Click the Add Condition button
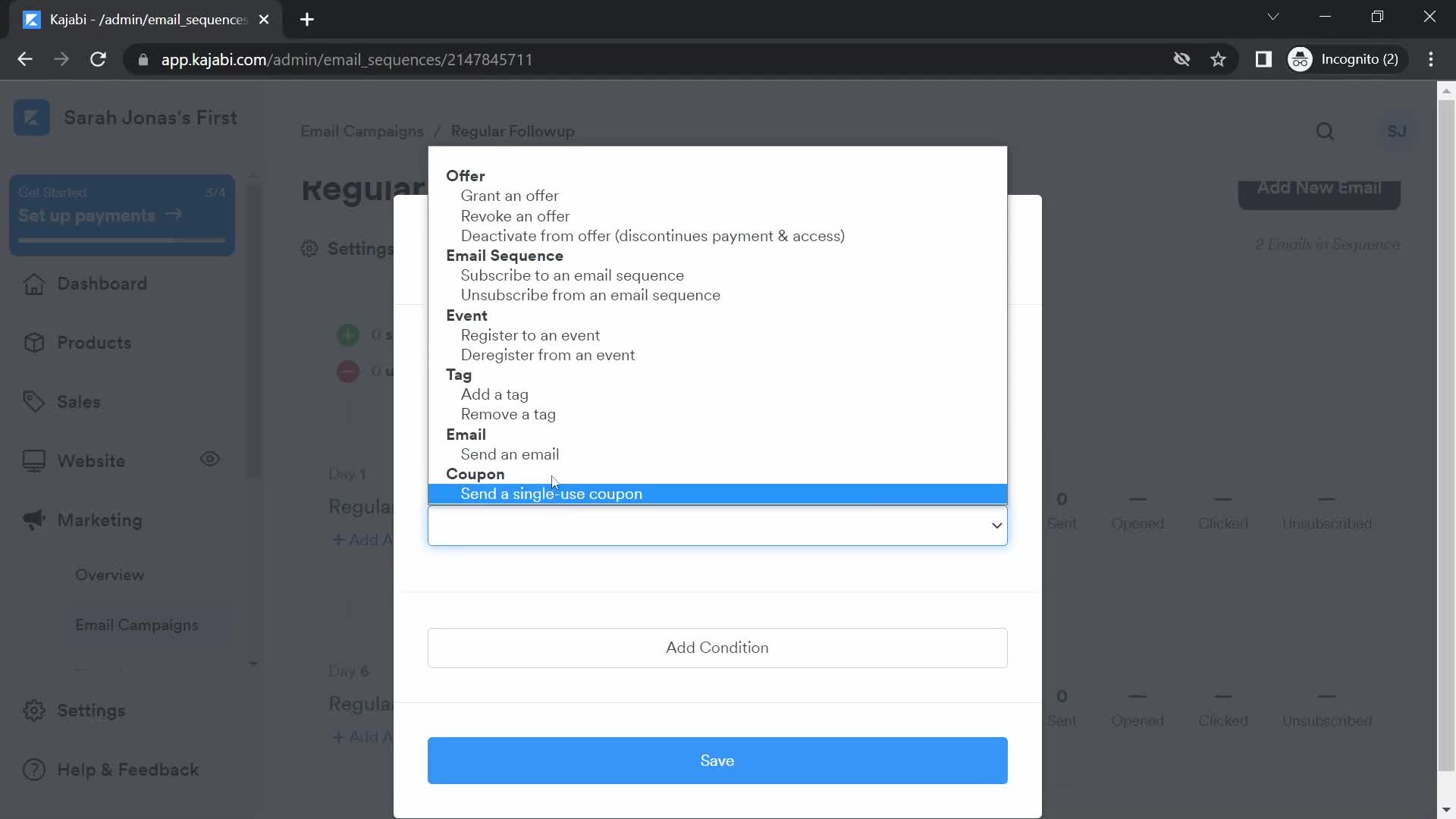Screen dimensions: 1456x819 coord(717,648)
